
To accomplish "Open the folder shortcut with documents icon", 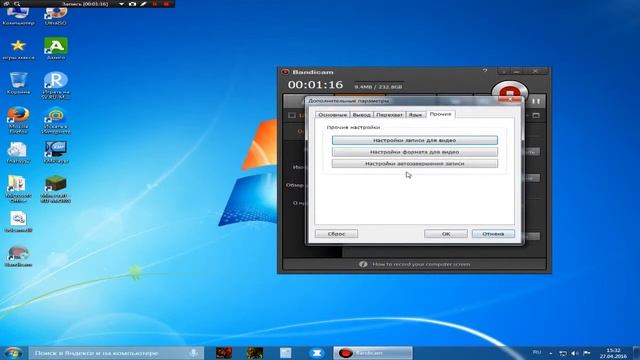I will [x=18, y=189].
